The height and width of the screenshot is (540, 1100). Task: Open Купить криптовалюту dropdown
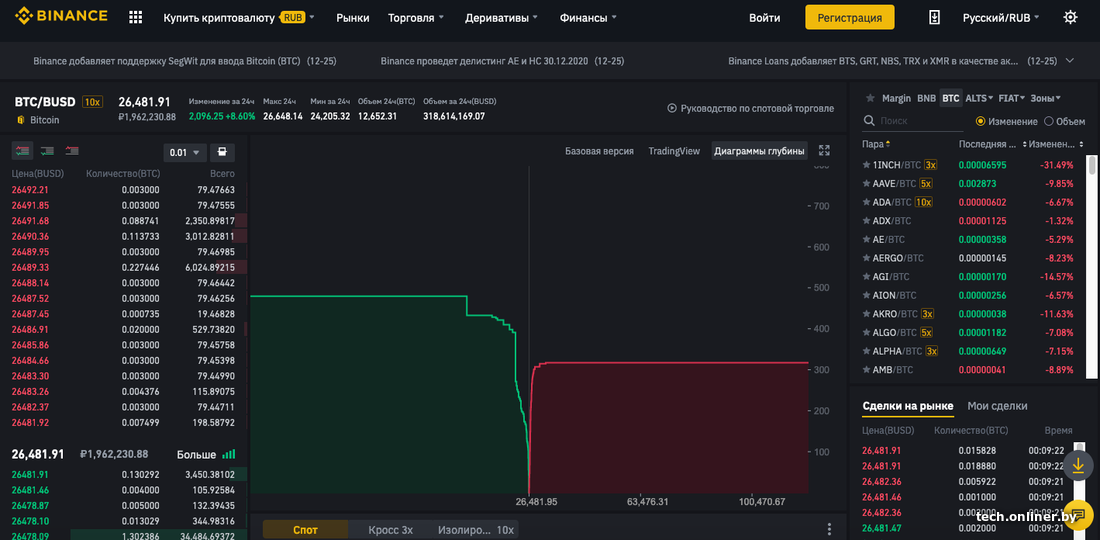pyautogui.click(x=239, y=18)
